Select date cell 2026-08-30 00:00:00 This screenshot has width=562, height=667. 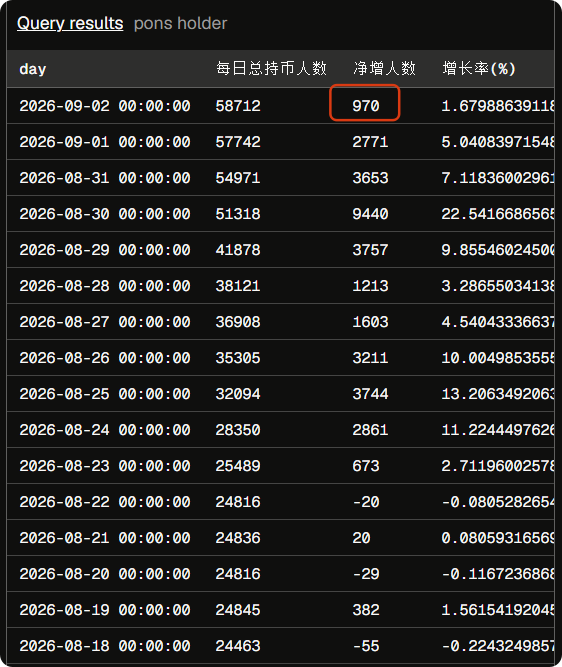click(105, 214)
